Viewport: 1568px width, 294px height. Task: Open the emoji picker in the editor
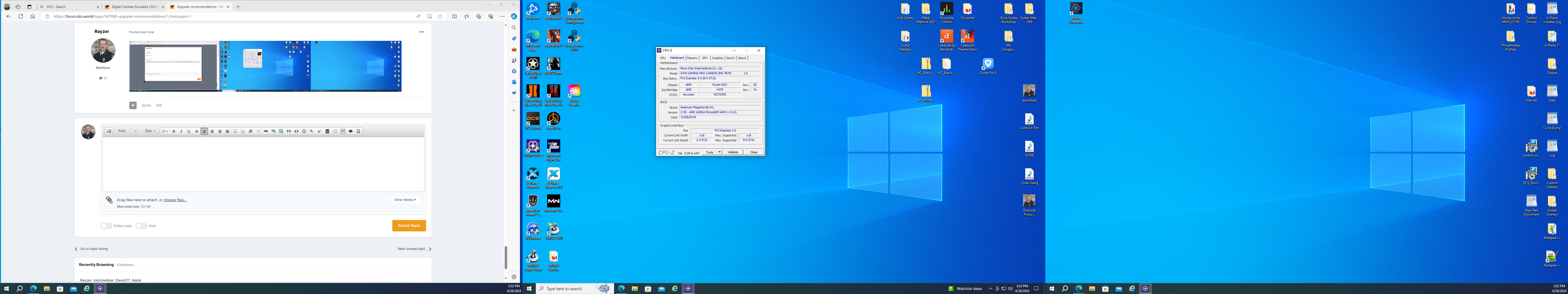(304, 131)
